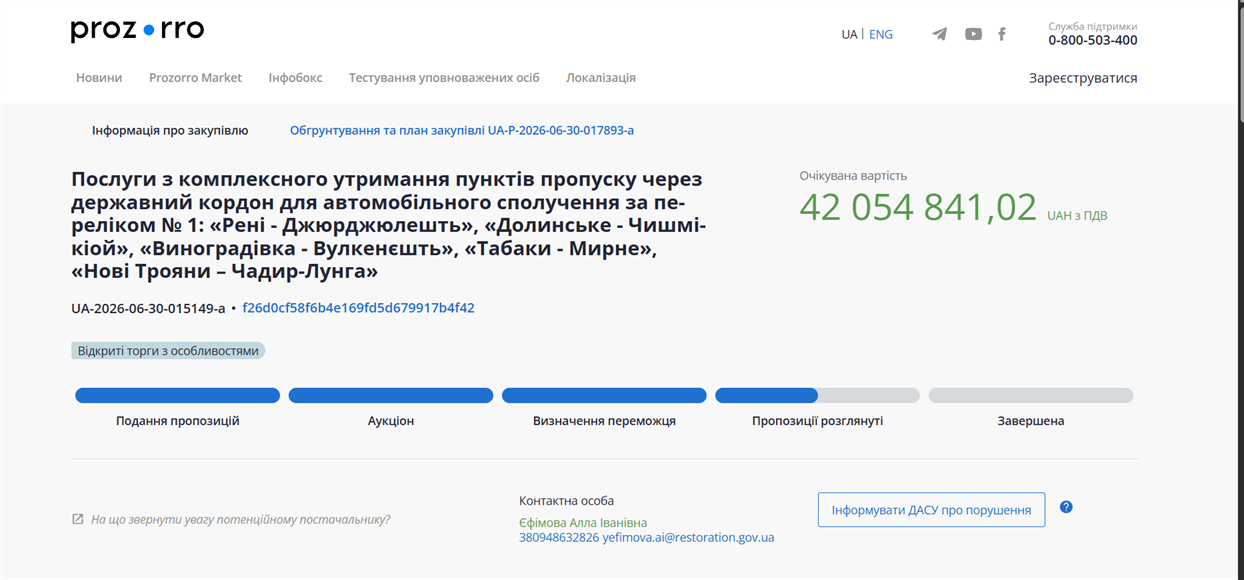Click the Визначення переможця stage label
This screenshot has width=1244, height=580.
pyautogui.click(x=604, y=421)
